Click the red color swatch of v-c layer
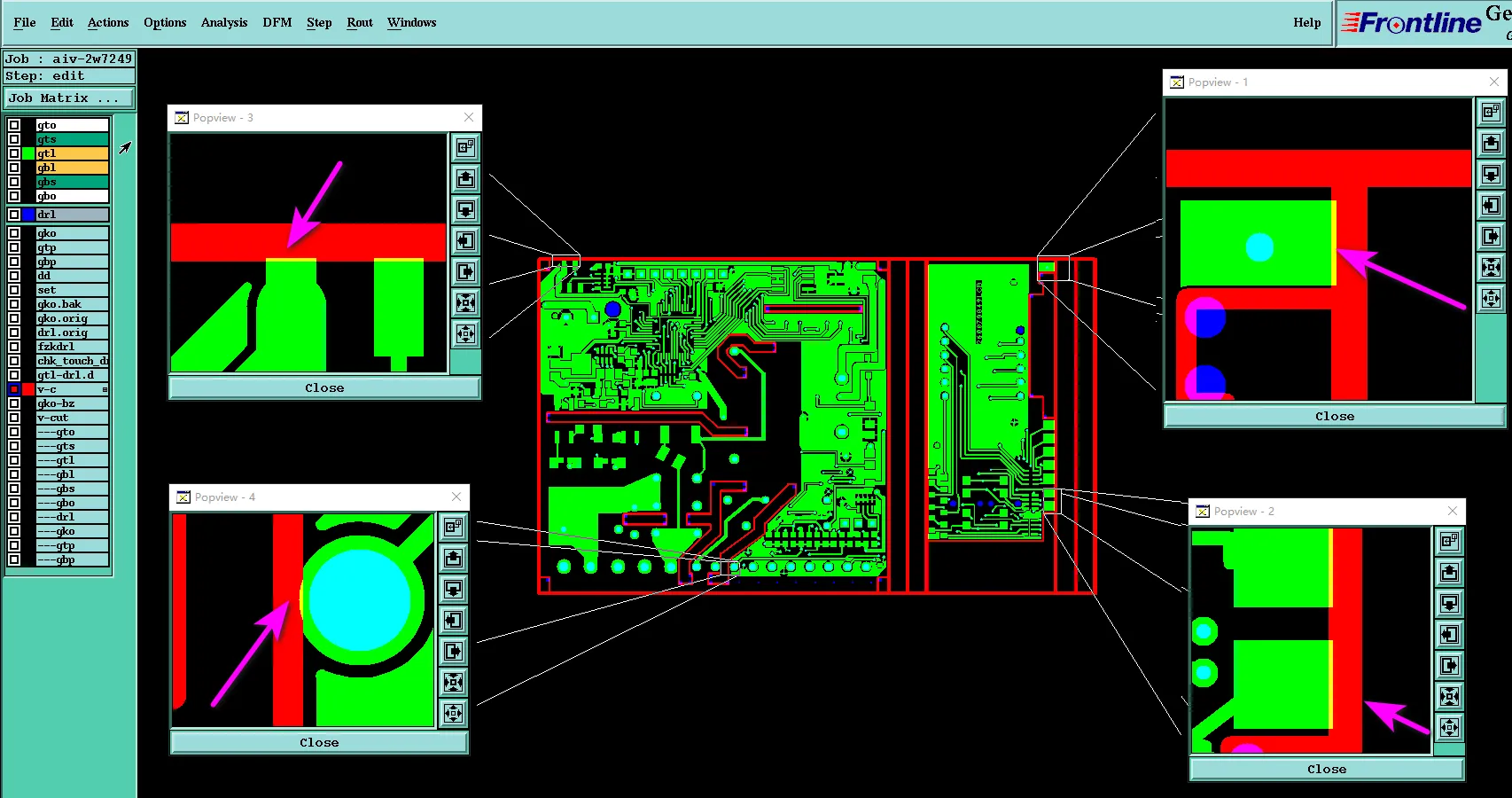Image resolution: width=1512 pixels, height=798 pixels. coord(28,389)
